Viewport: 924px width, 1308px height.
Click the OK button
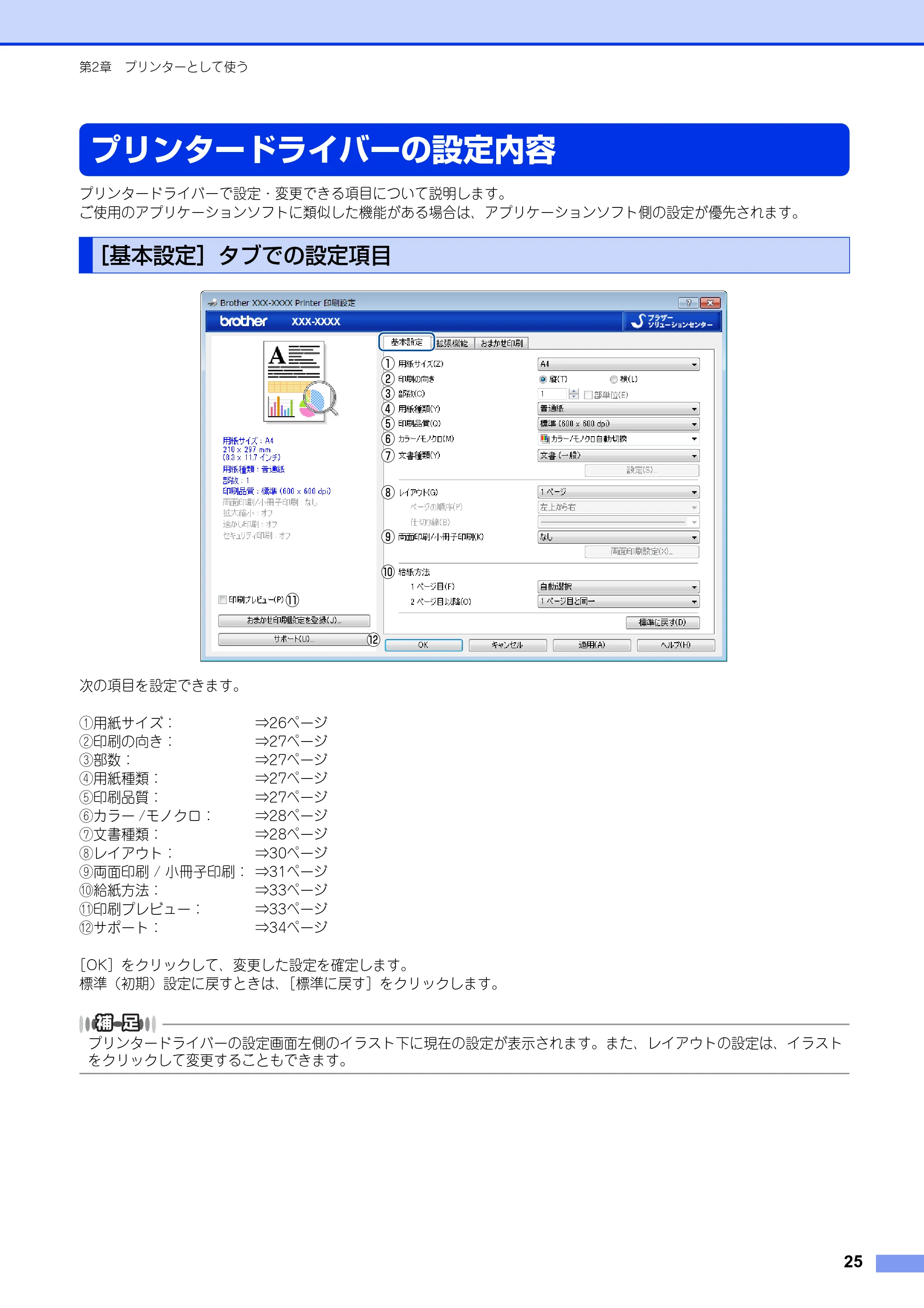tap(423, 645)
